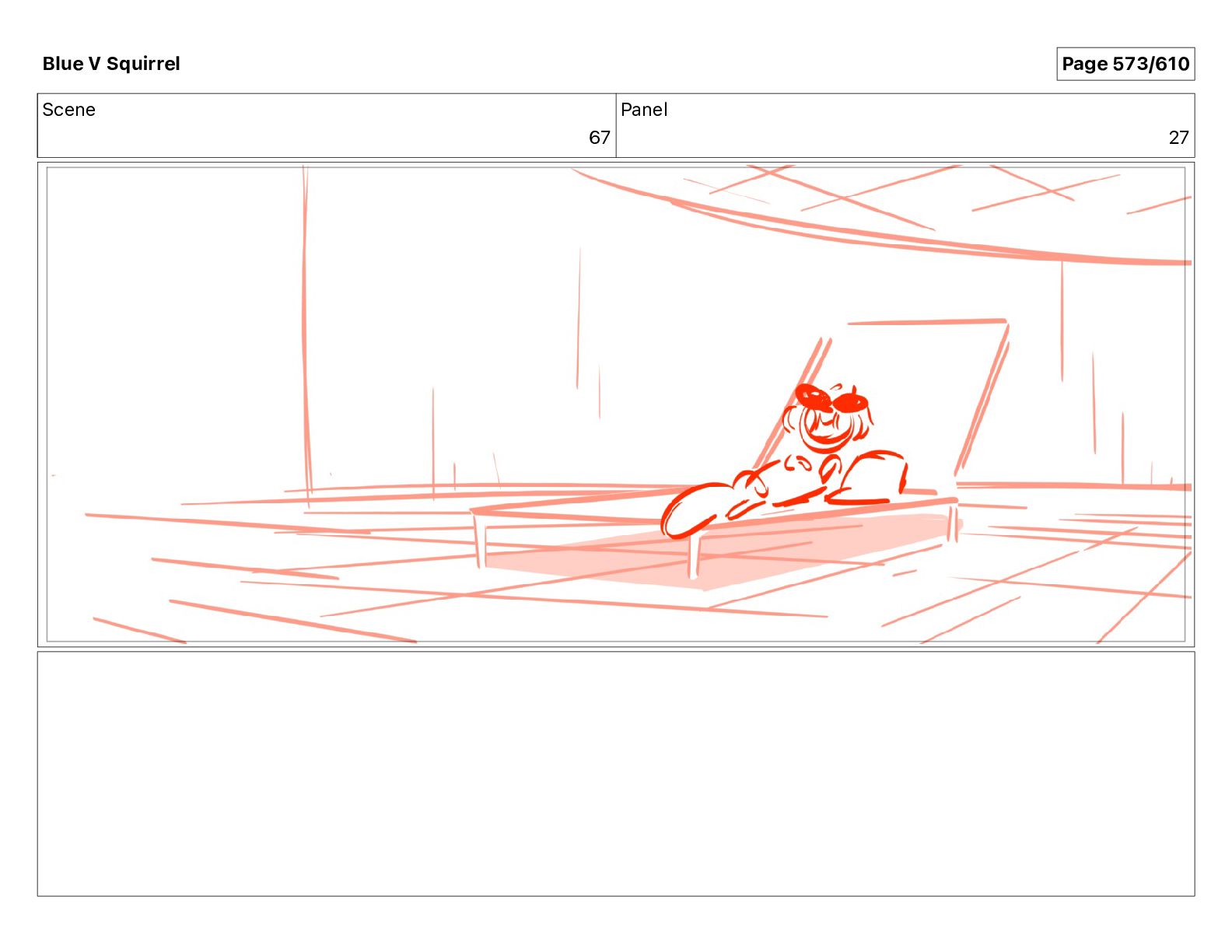Image resolution: width=1232 pixels, height=952 pixels.
Task: Click the 'Panel' label
Action: pyautogui.click(x=644, y=110)
